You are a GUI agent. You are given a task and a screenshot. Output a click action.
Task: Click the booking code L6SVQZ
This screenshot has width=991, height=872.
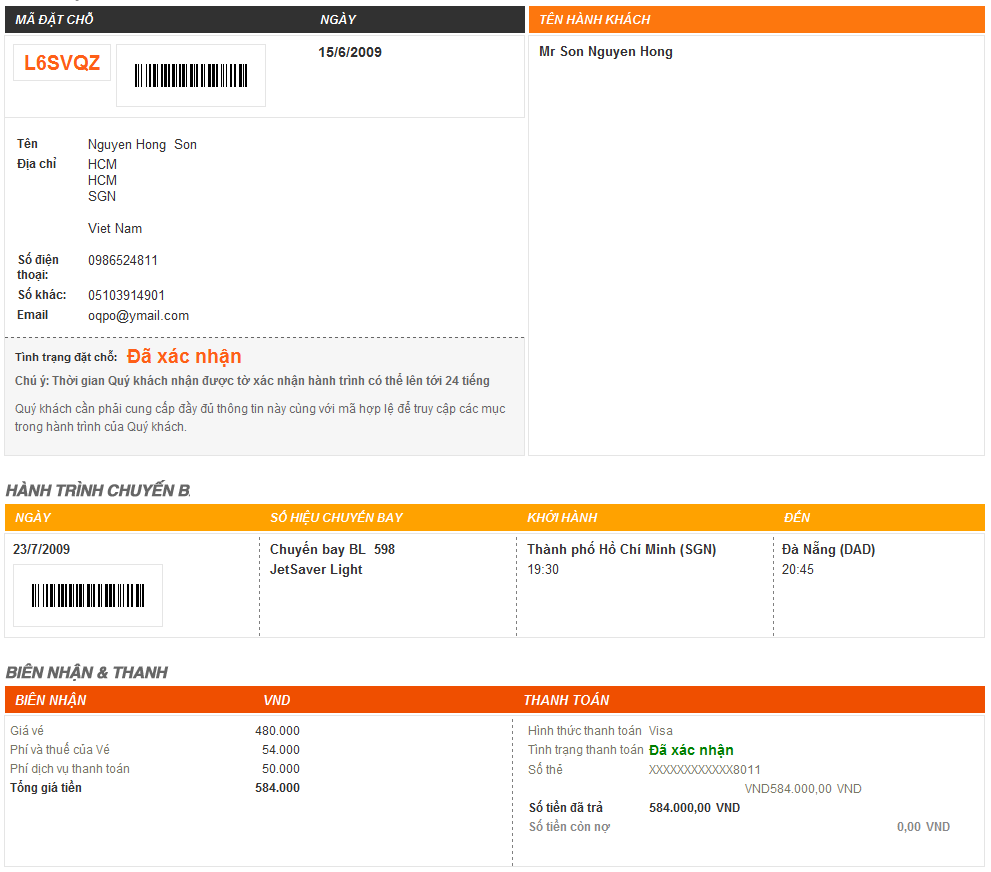(62, 63)
